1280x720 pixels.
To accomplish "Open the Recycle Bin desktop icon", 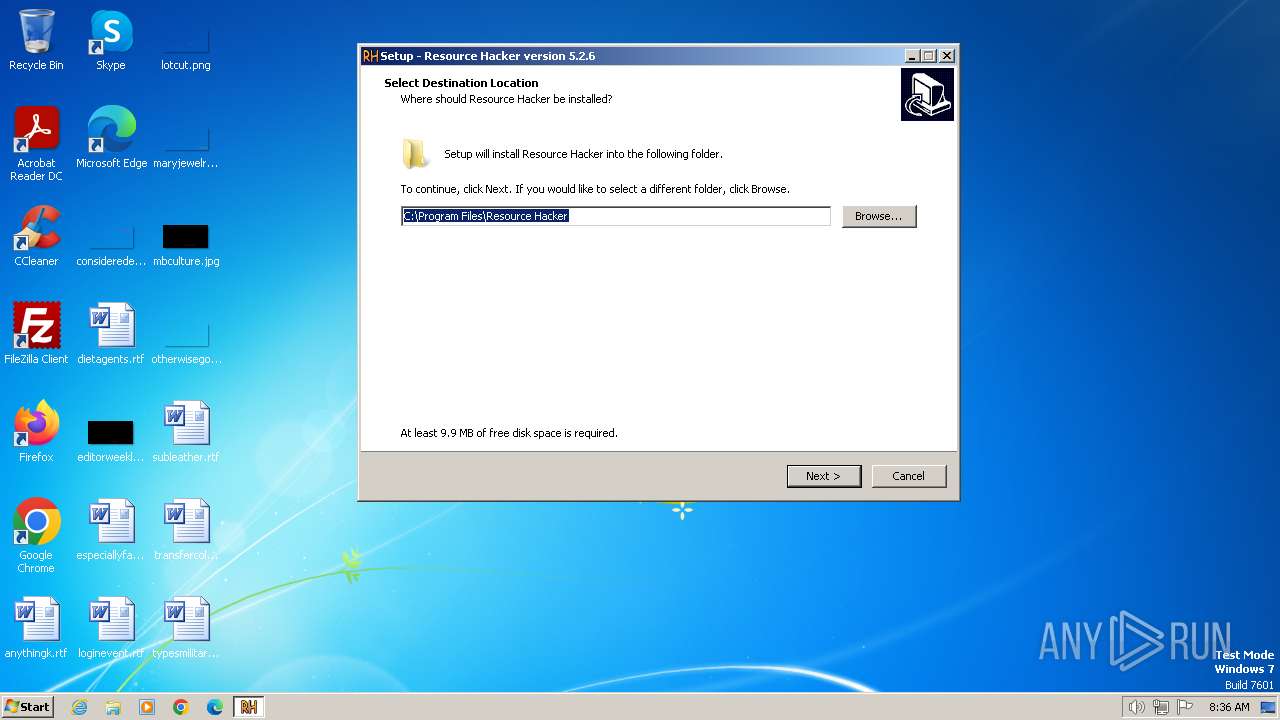I will pos(36,40).
